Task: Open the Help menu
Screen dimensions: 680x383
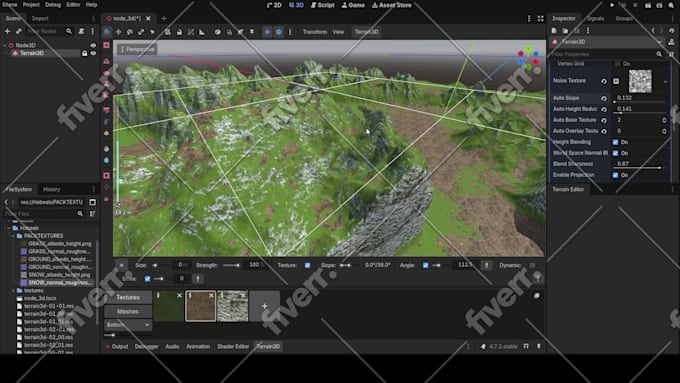Action: coord(92,5)
